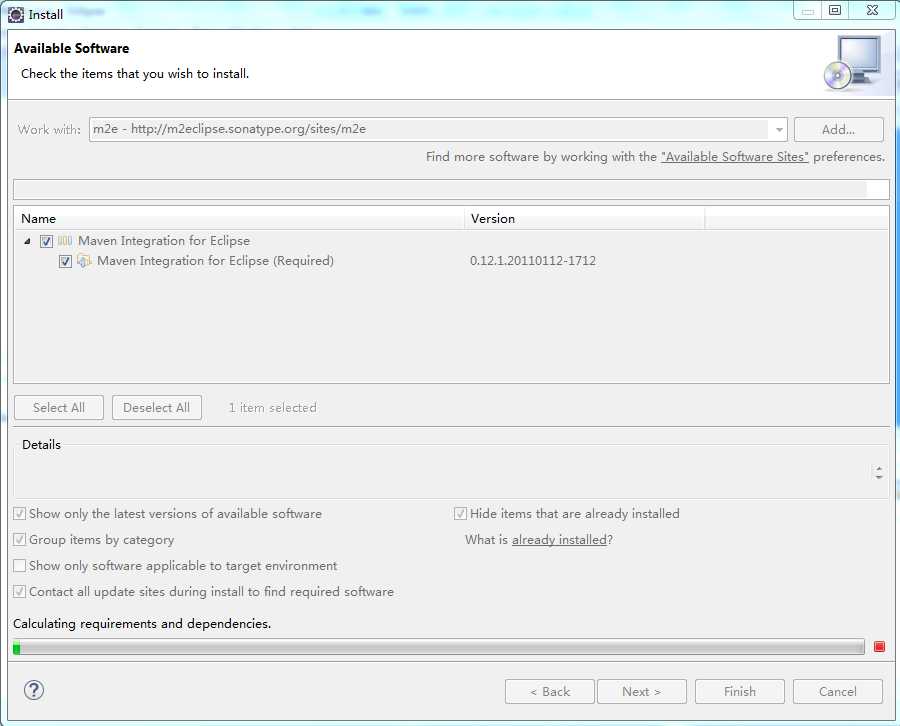Viewport: 900px width, 726px height.
Task: Open the Work with dropdown arrow
Action: tap(778, 129)
